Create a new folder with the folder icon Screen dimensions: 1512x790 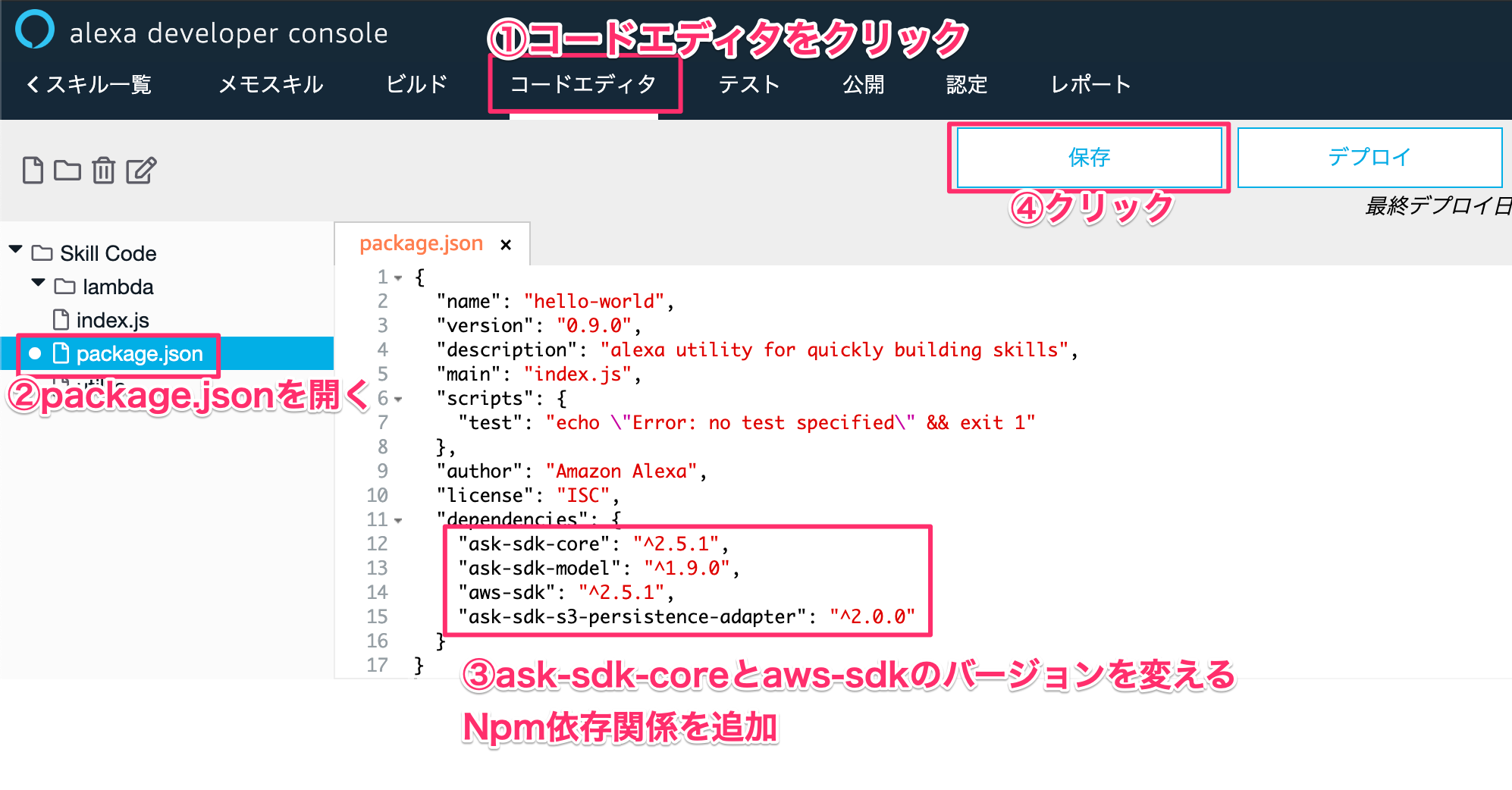67,170
